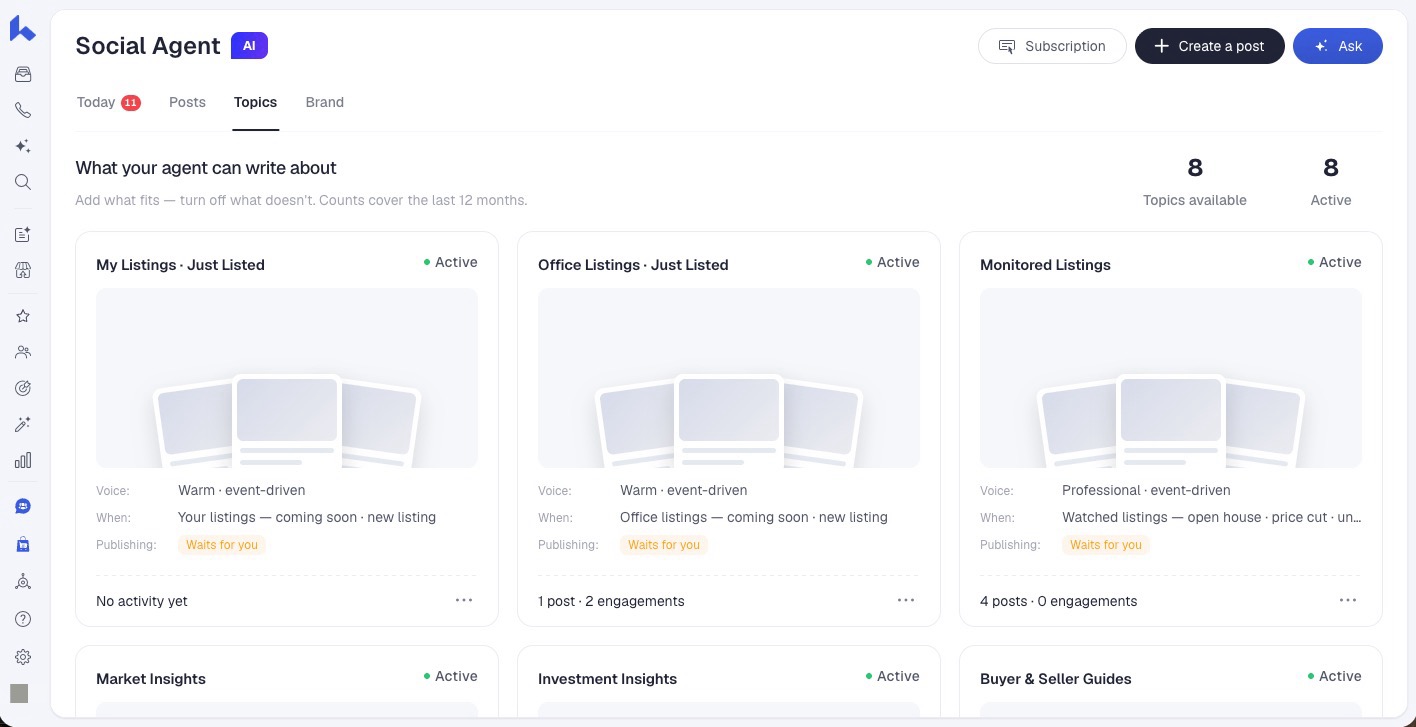Screen dimensions: 1416x727
Task: Click 'Waits for you' on Office Listings card
Action: tap(664, 545)
